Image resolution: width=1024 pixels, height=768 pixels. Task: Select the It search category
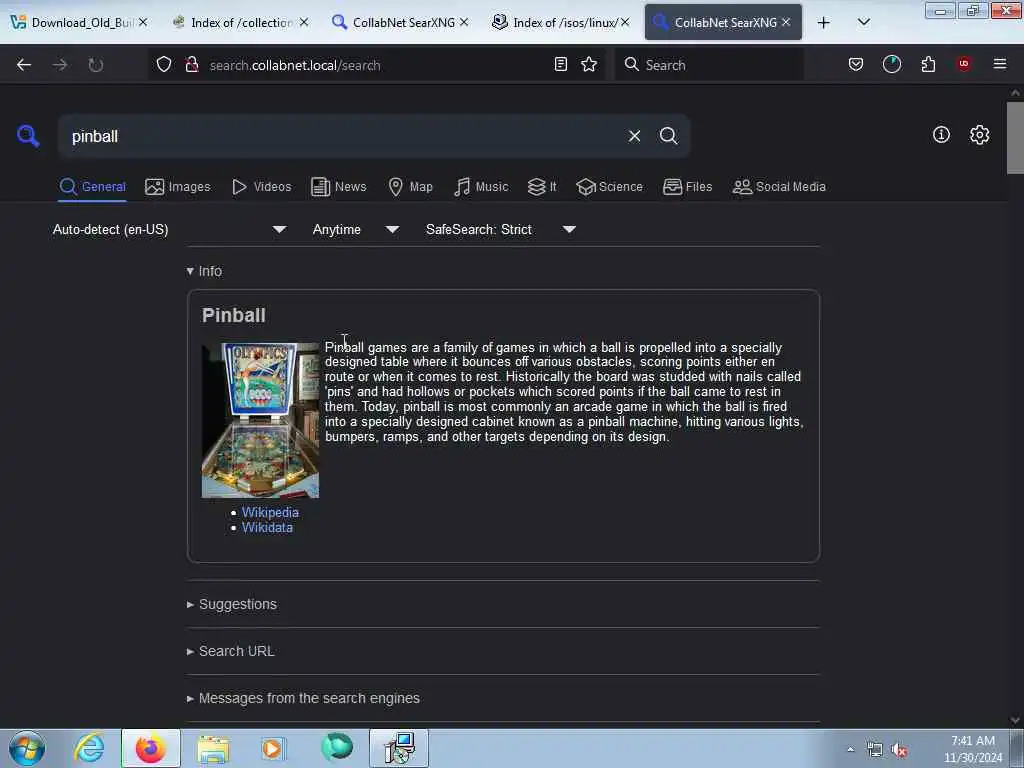[542, 187]
